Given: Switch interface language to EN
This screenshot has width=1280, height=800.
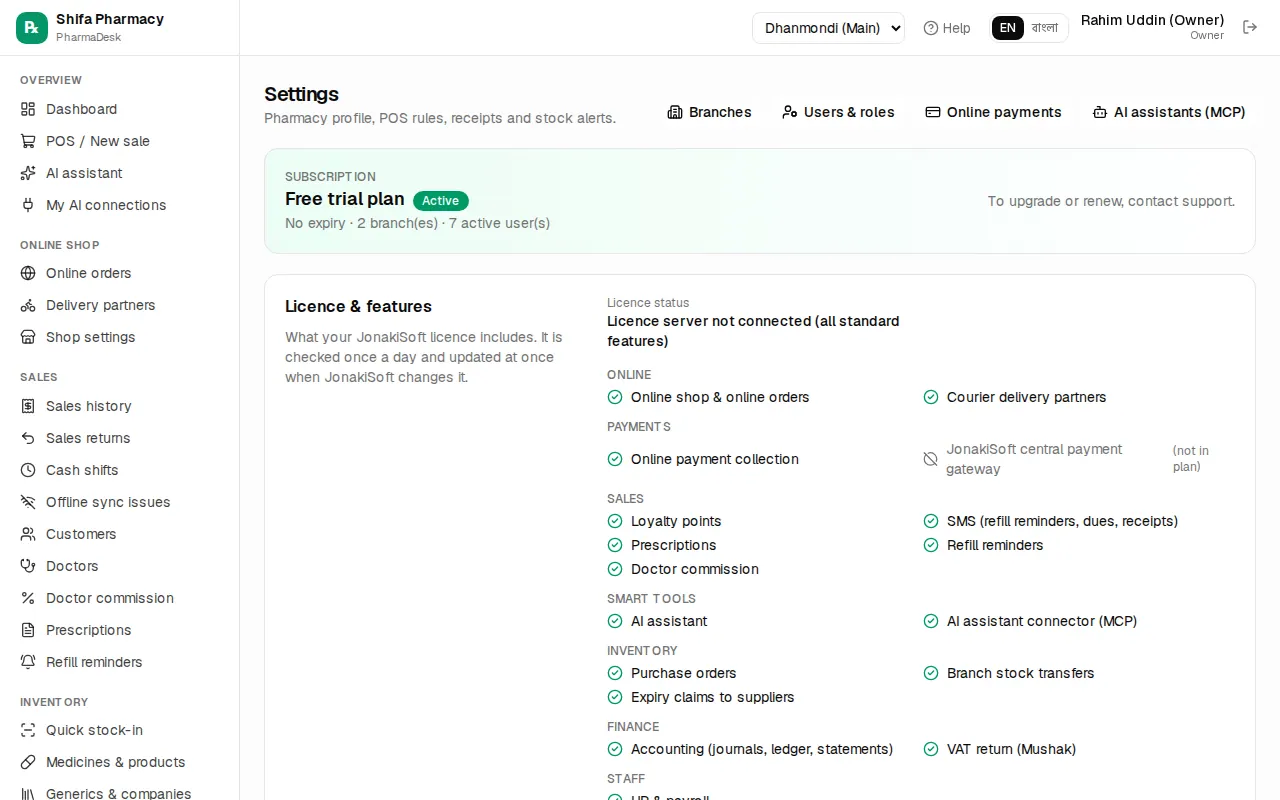Looking at the screenshot, I should pos(1008,28).
